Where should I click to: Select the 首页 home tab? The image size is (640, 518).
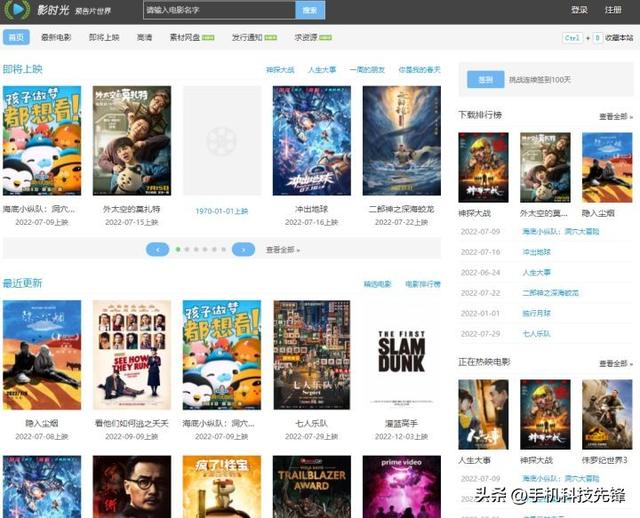16,37
